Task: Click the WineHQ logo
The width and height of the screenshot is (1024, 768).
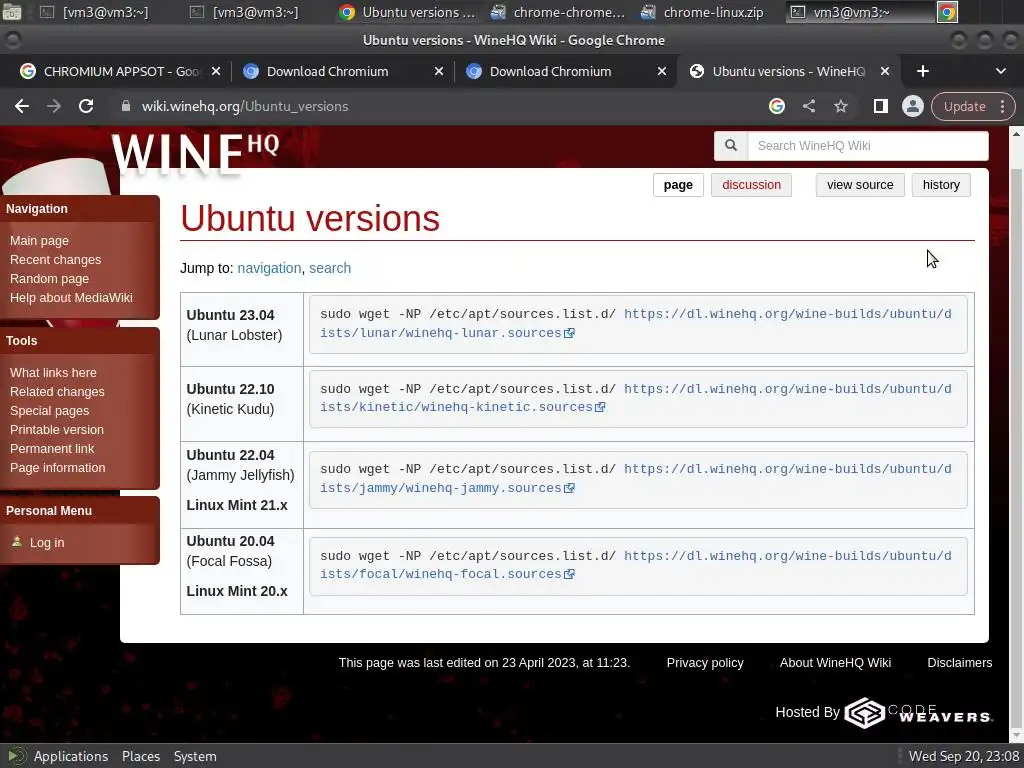Action: point(195,153)
